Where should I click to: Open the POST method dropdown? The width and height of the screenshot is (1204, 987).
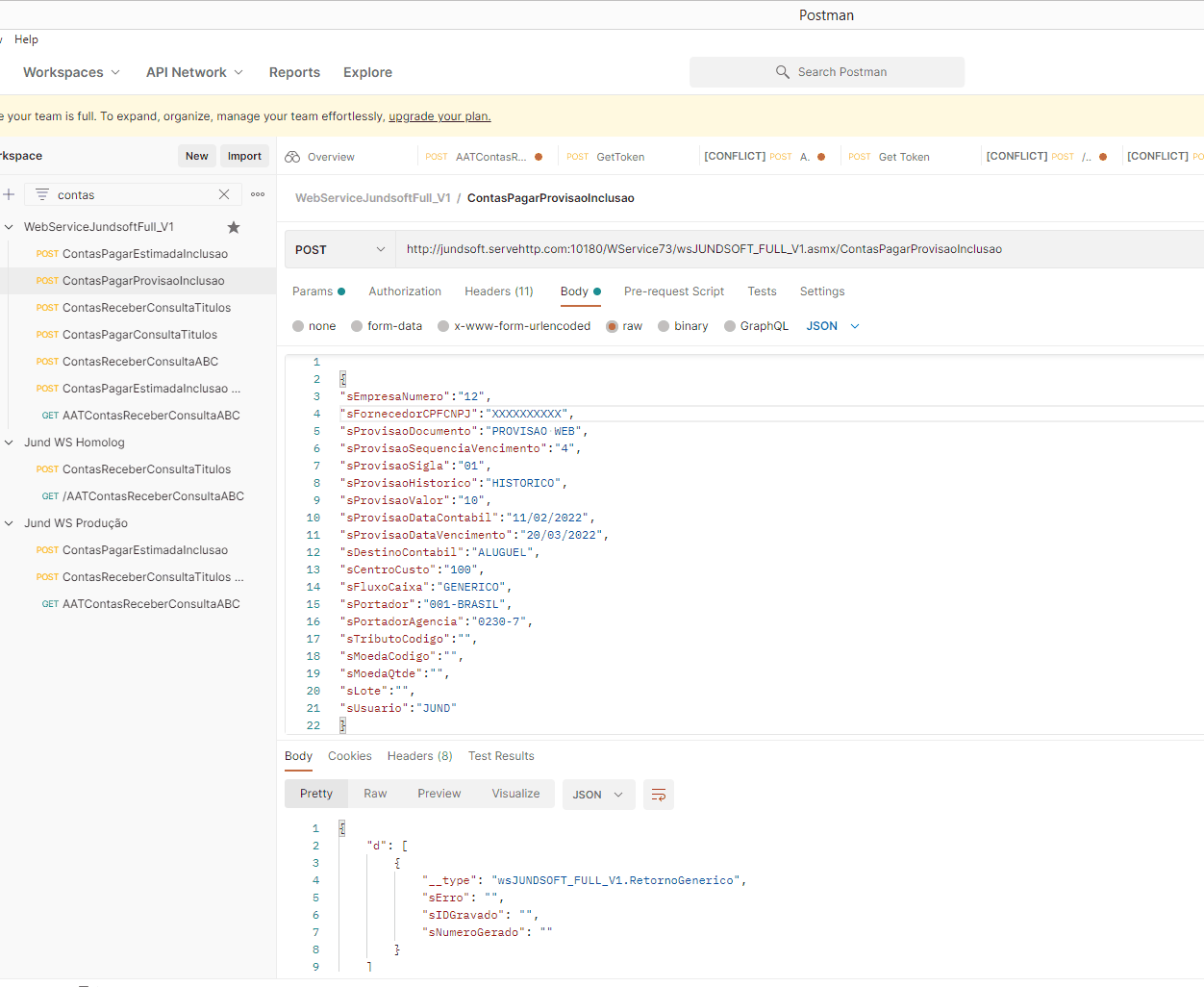[340, 249]
